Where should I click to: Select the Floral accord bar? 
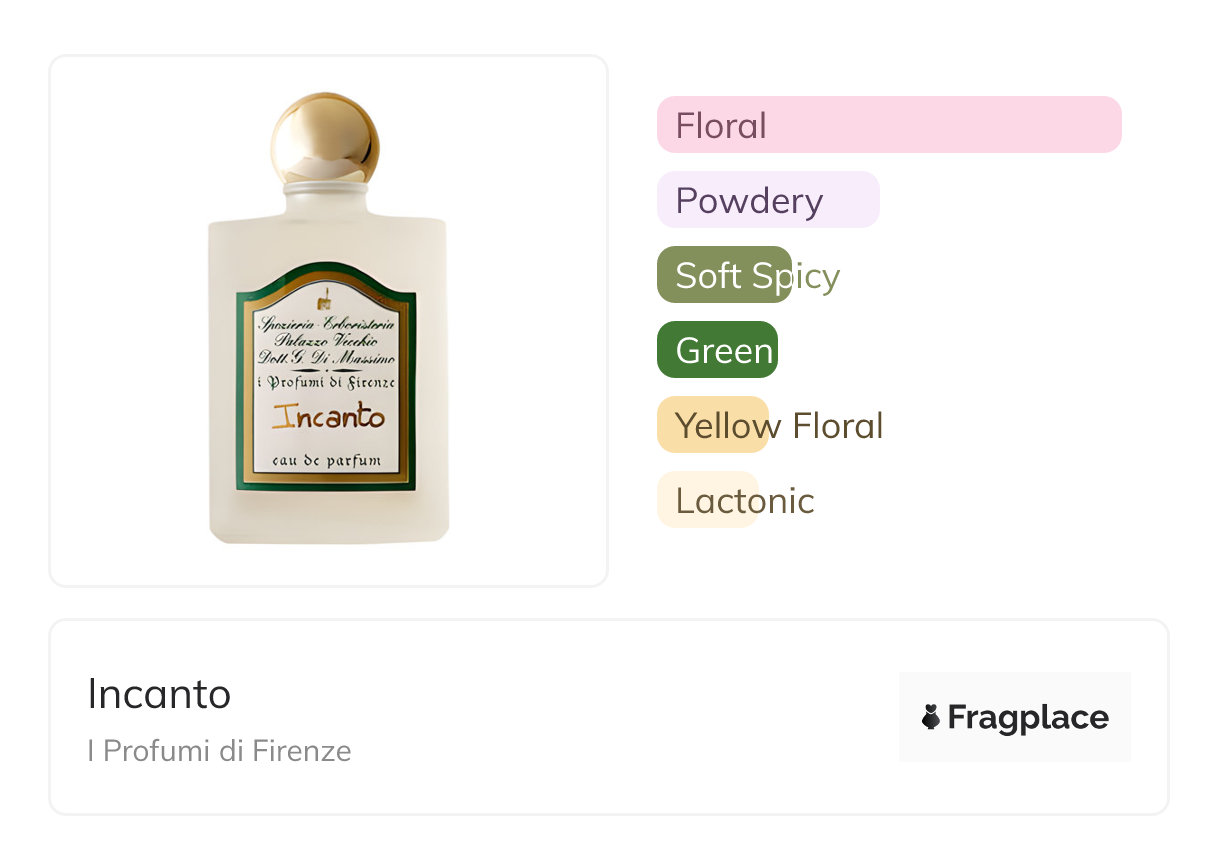pyautogui.click(x=888, y=125)
